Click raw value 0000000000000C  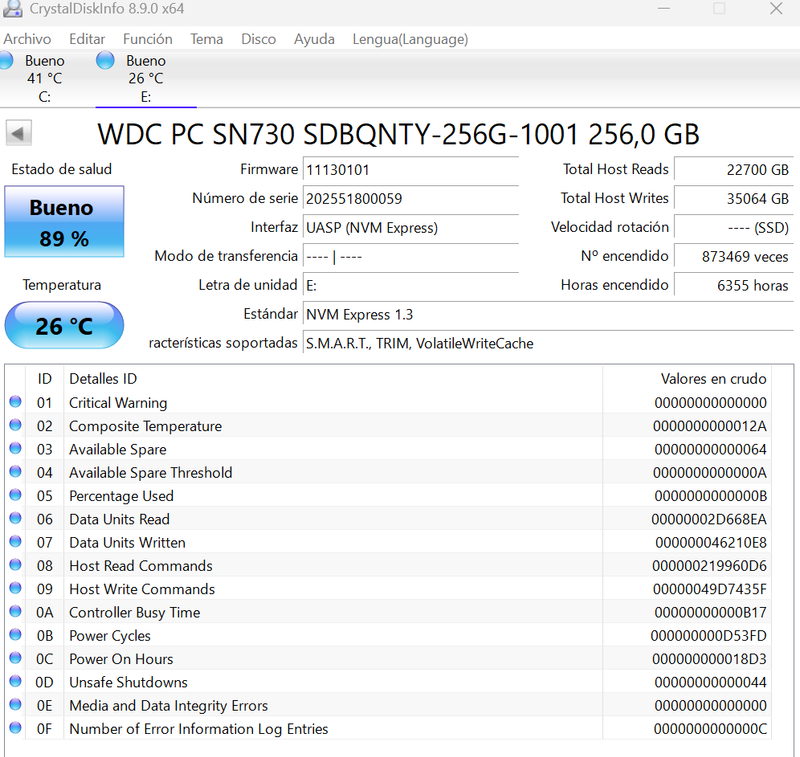click(710, 729)
